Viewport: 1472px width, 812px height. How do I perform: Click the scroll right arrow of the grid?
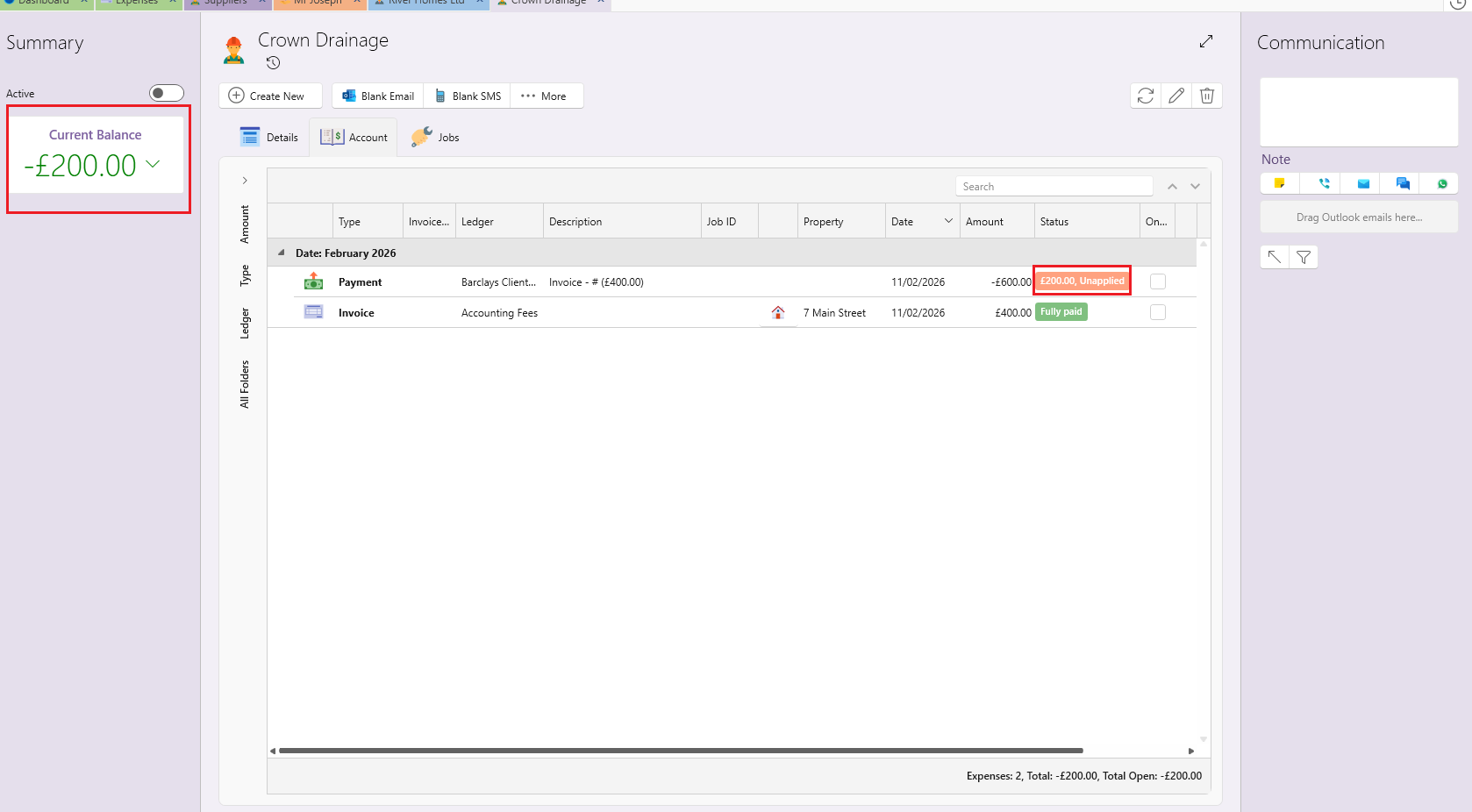(1191, 751)
